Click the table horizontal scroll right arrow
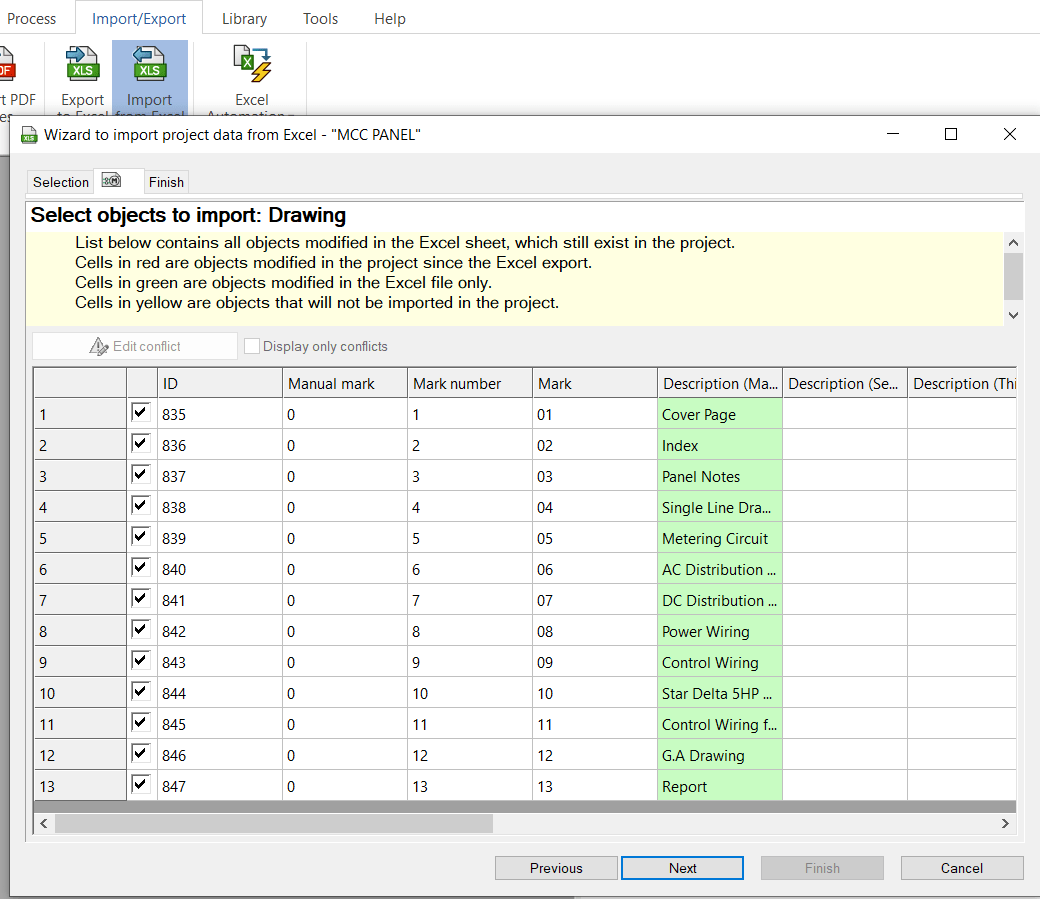This screenshot has height=899, width=1040. (1005, 823)
